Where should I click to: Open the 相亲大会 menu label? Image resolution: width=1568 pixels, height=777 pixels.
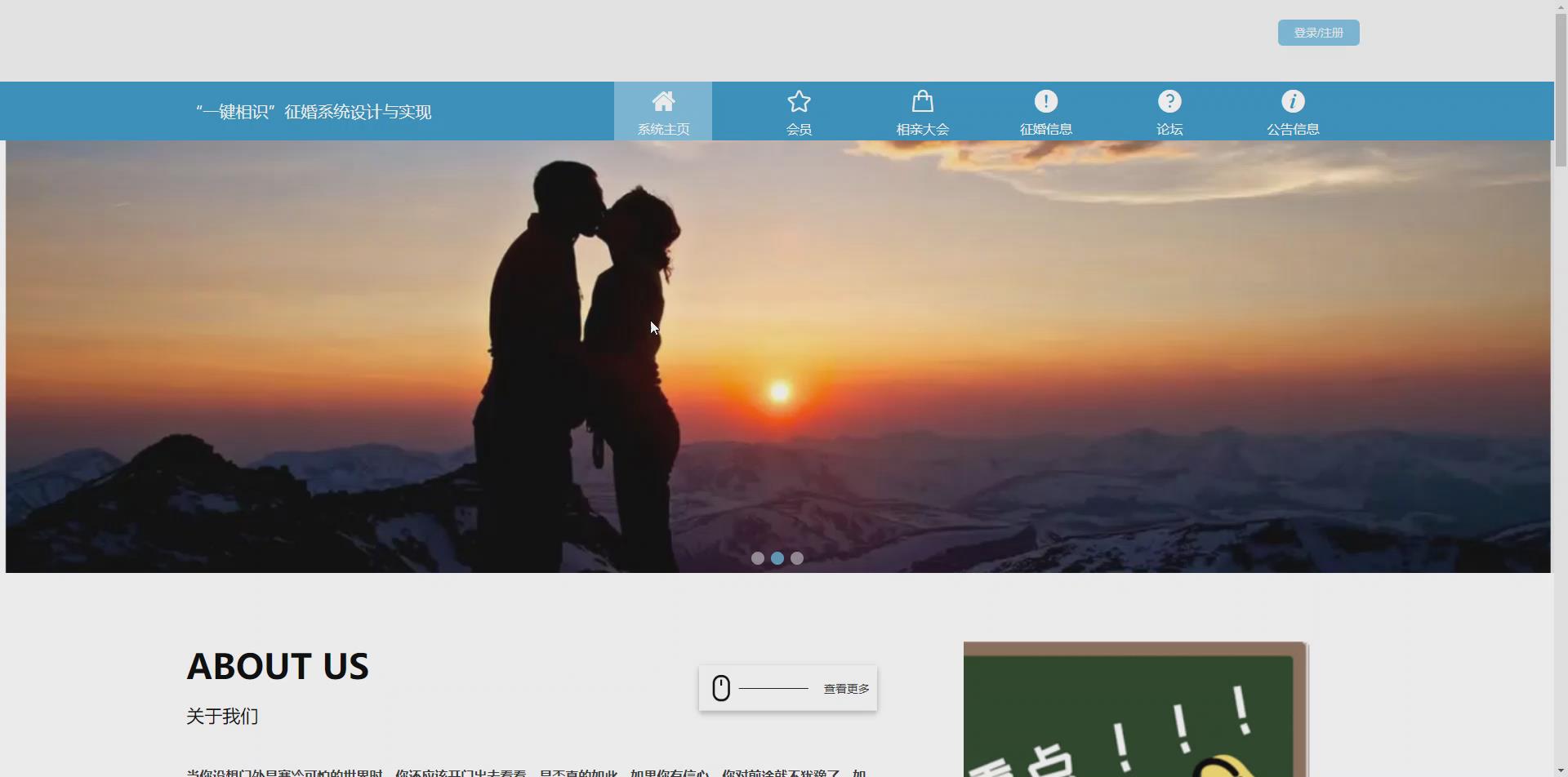[x=923, y=129]
